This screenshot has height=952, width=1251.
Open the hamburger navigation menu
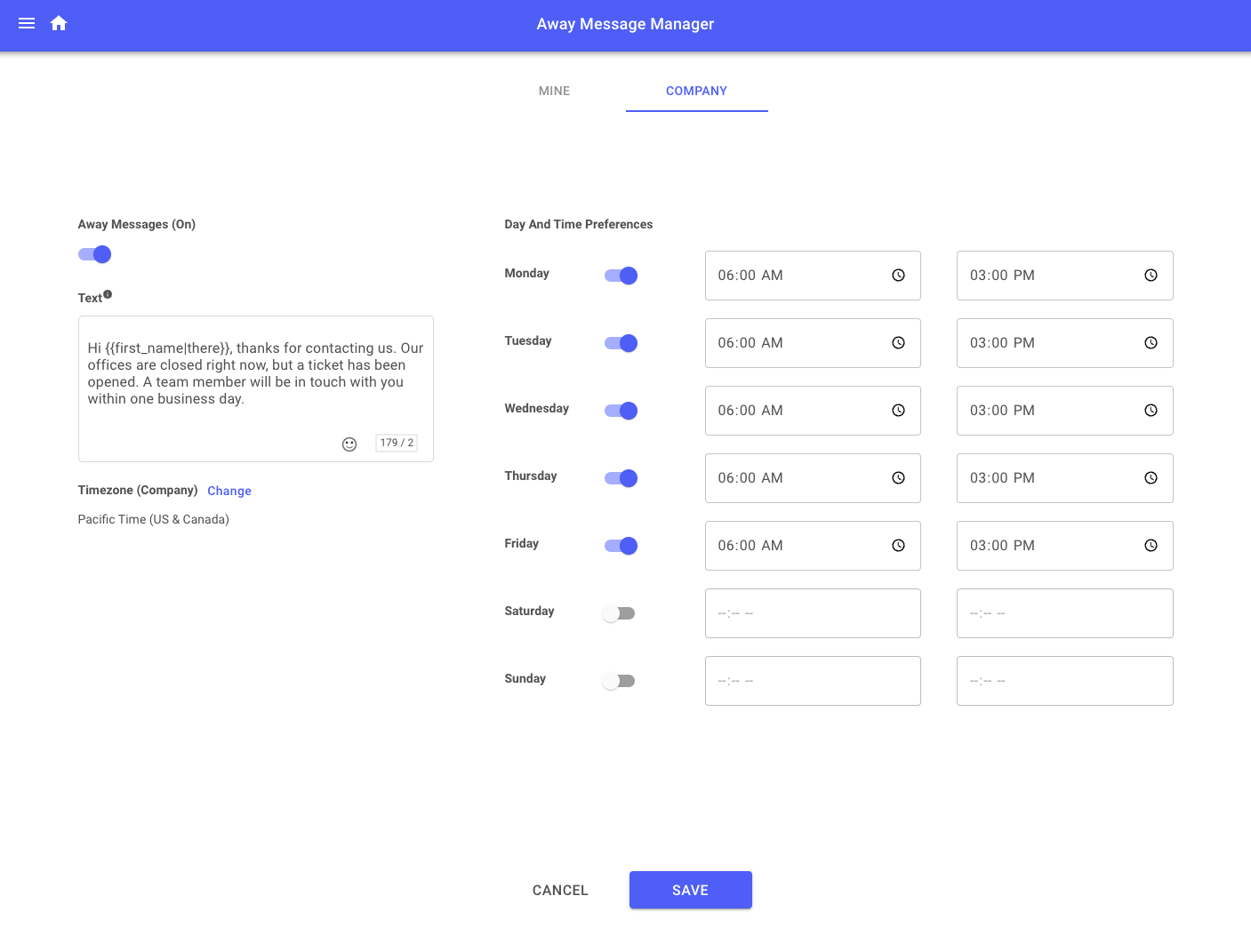[27, 23]
